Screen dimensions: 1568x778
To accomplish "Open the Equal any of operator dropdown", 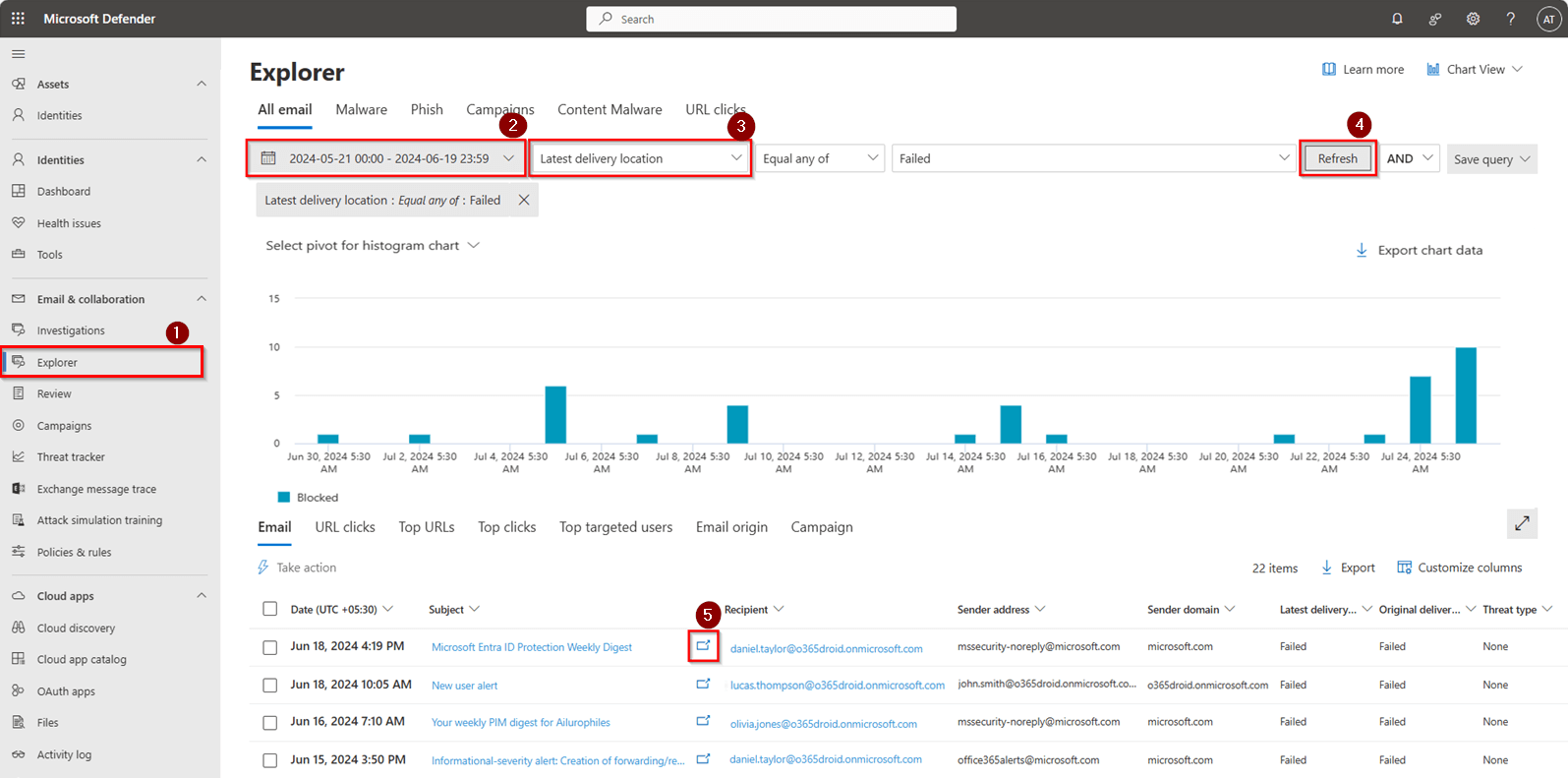I will 820,158.
